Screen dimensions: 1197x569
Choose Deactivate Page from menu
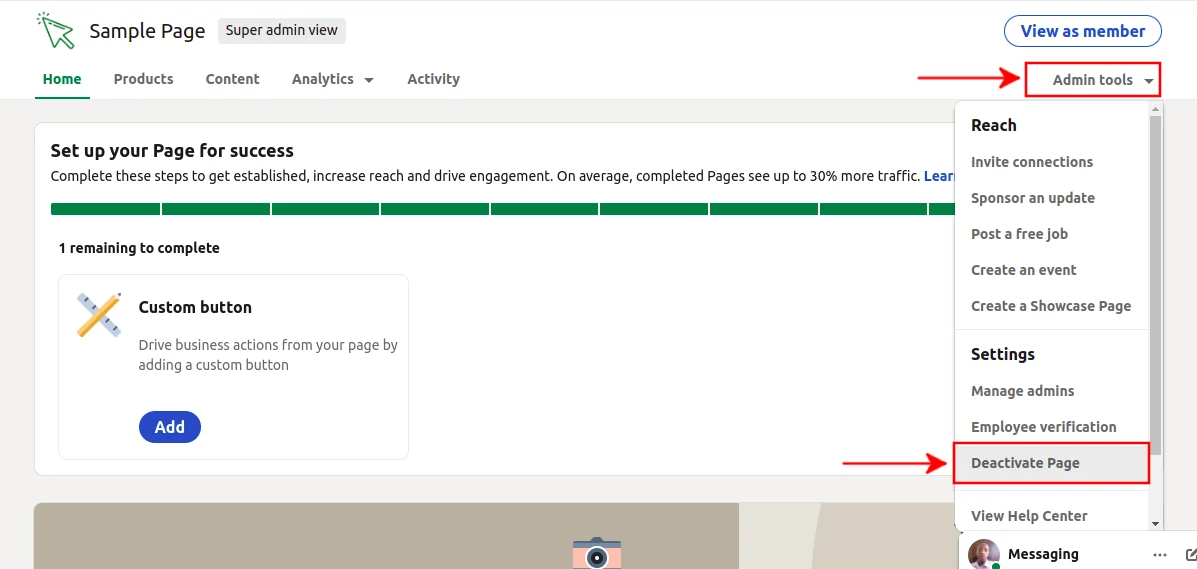click(1051, 463)
